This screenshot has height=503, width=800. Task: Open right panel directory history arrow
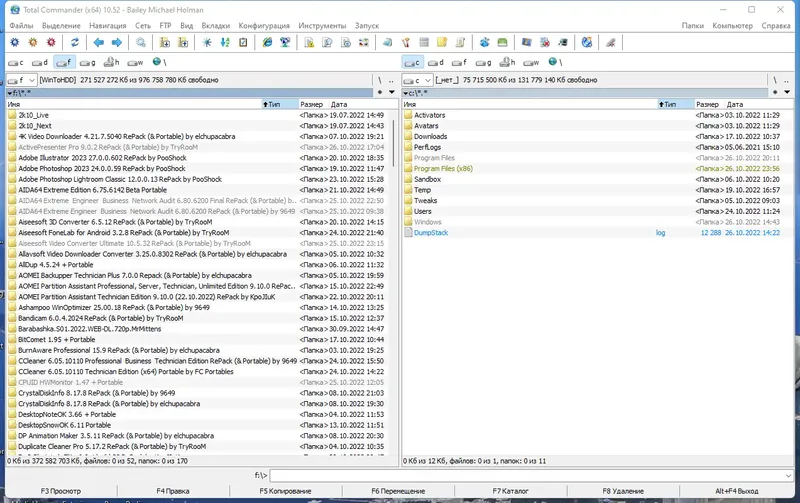pos(787,92)
